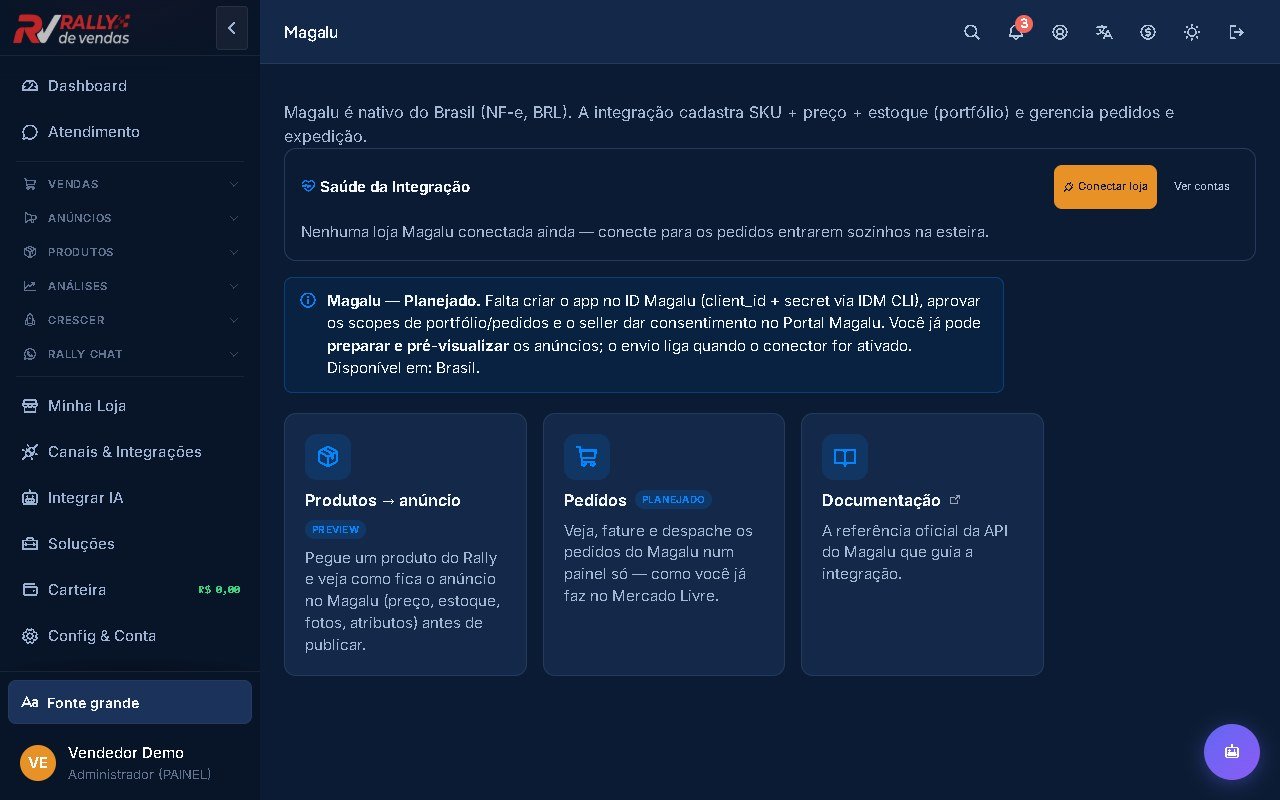1280x800 pixels.
Task: Expand the RALLY CHAT section
Action: pos(130,354)
